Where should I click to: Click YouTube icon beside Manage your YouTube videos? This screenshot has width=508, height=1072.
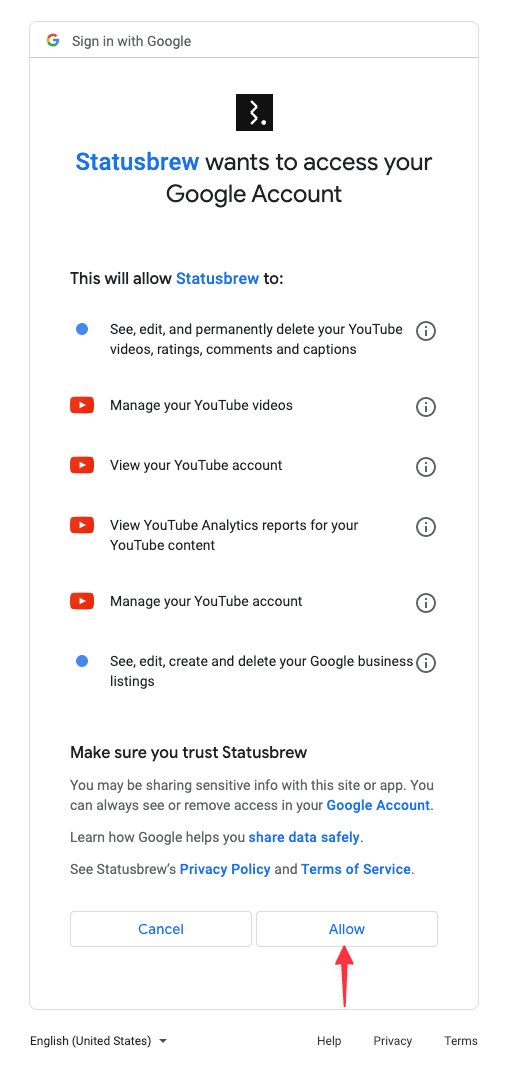pos(82,405)
